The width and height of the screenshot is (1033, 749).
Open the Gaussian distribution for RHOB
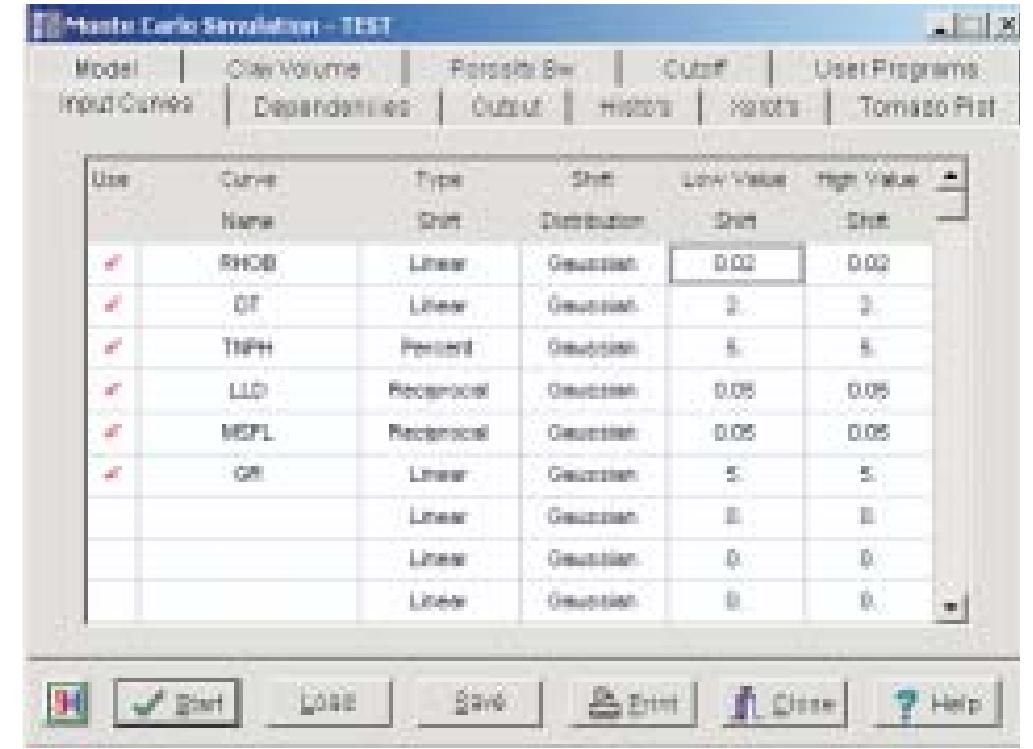pyautogui.click(x=593, y=264)
